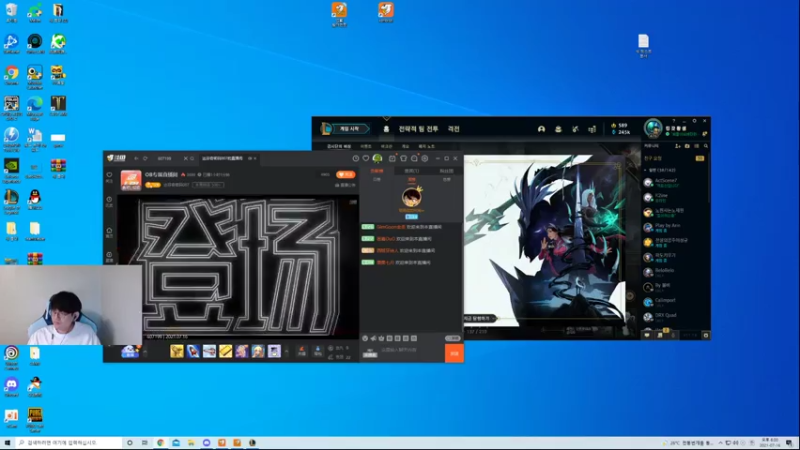
Task: Open Huya watch history clock icon in title bar
Action: pos(356,159)
